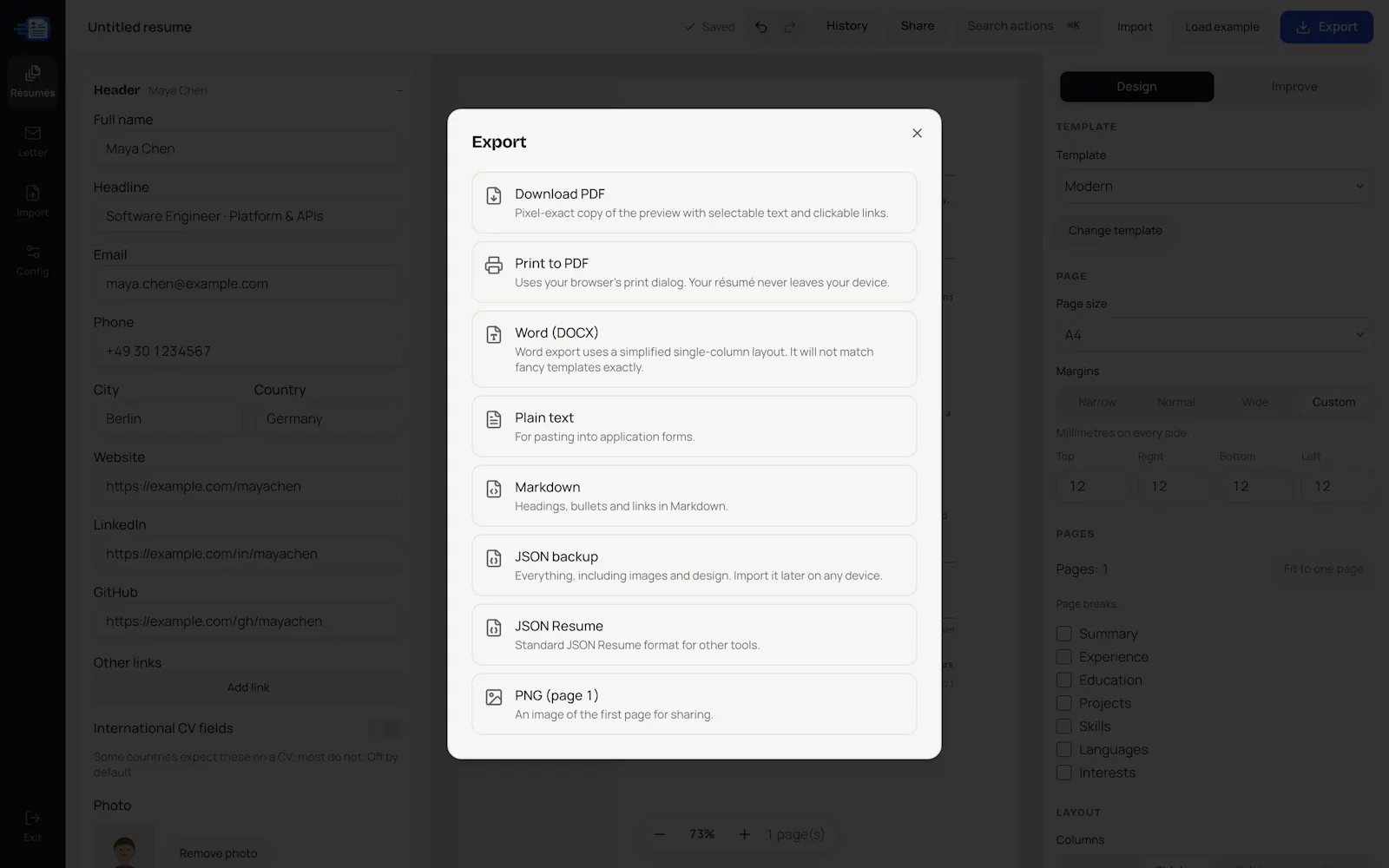Click the redo arrow in top bar
1389x868 pixels.
pos(790,27)
